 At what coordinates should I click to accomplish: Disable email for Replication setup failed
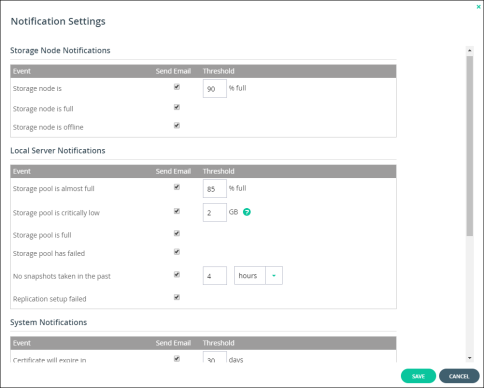click(x=177, y=297)
